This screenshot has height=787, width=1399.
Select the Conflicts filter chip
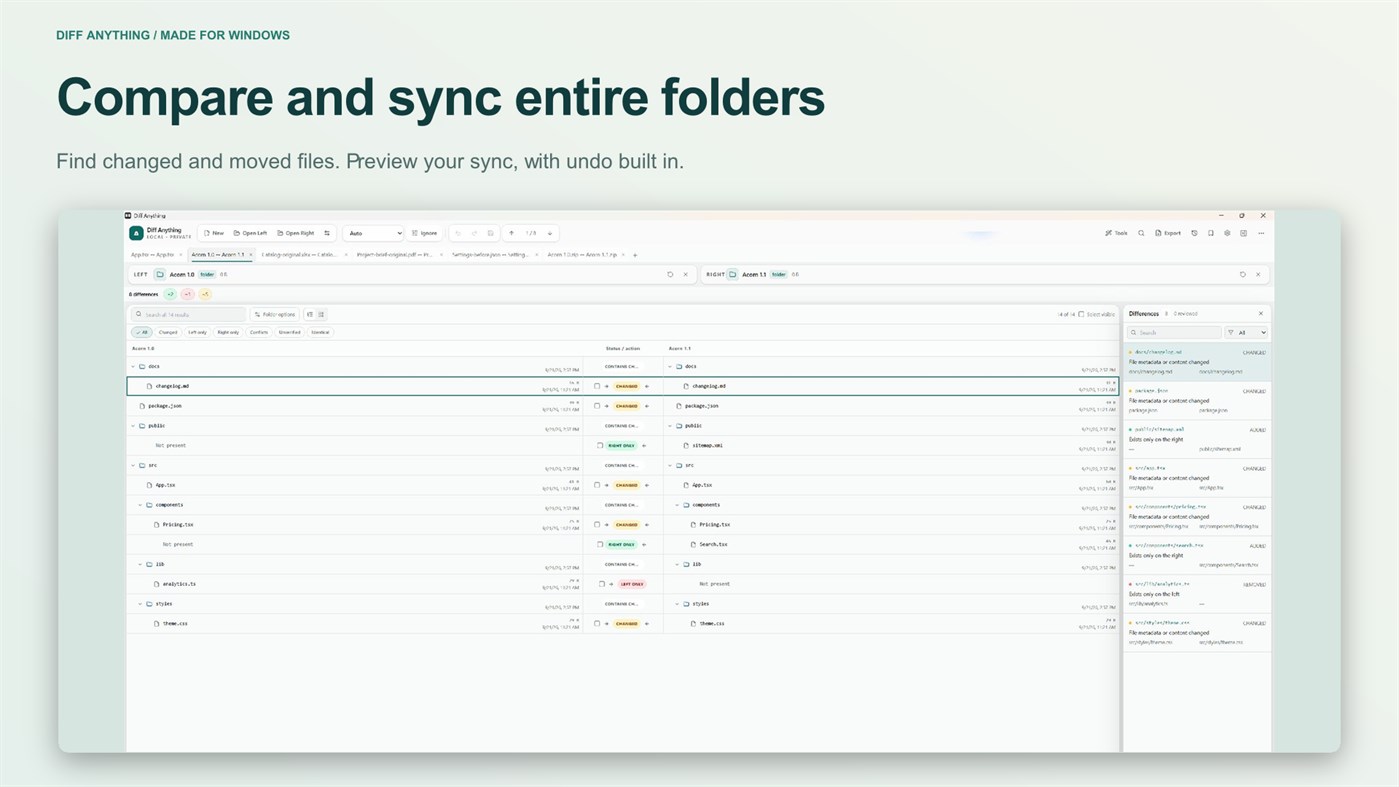click(x=259, y=332)
